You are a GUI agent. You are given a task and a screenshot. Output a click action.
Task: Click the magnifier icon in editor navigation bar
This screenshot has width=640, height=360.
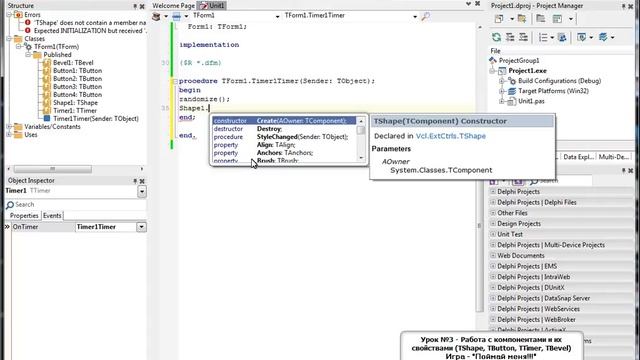coord(425,16)
